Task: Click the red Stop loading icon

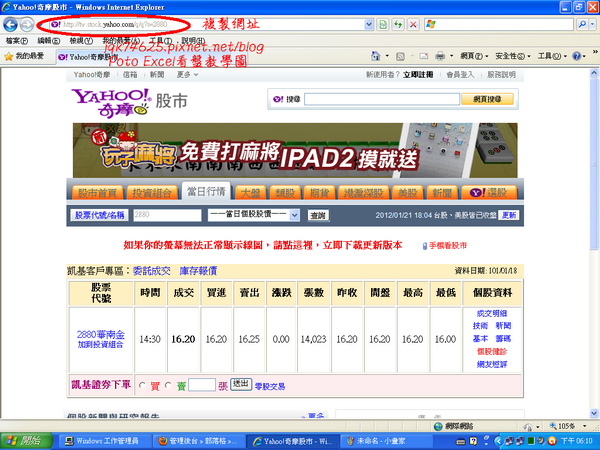Action: point(413,25)
